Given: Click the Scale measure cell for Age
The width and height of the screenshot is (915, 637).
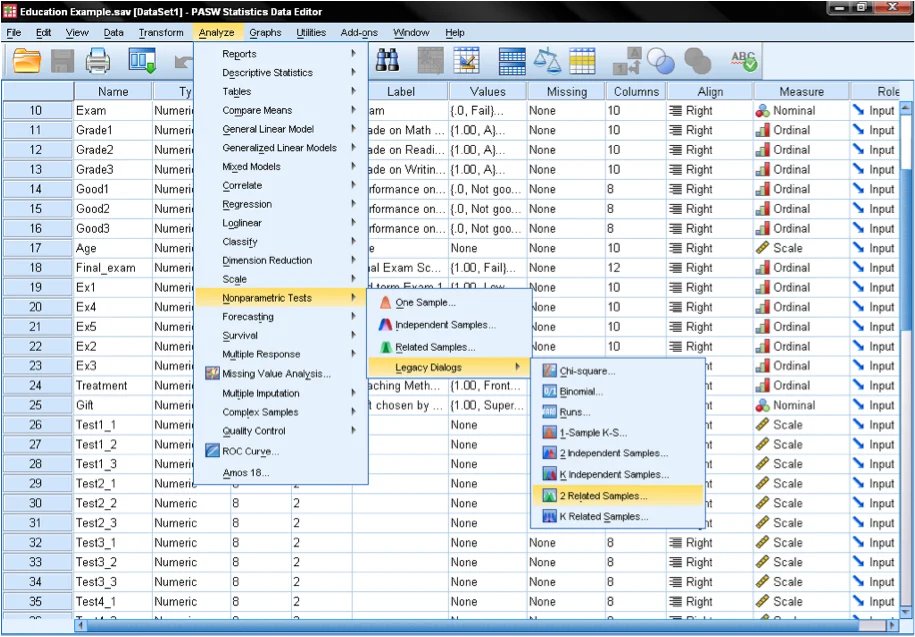Looking at the screenshot, I should coord(801,248).
